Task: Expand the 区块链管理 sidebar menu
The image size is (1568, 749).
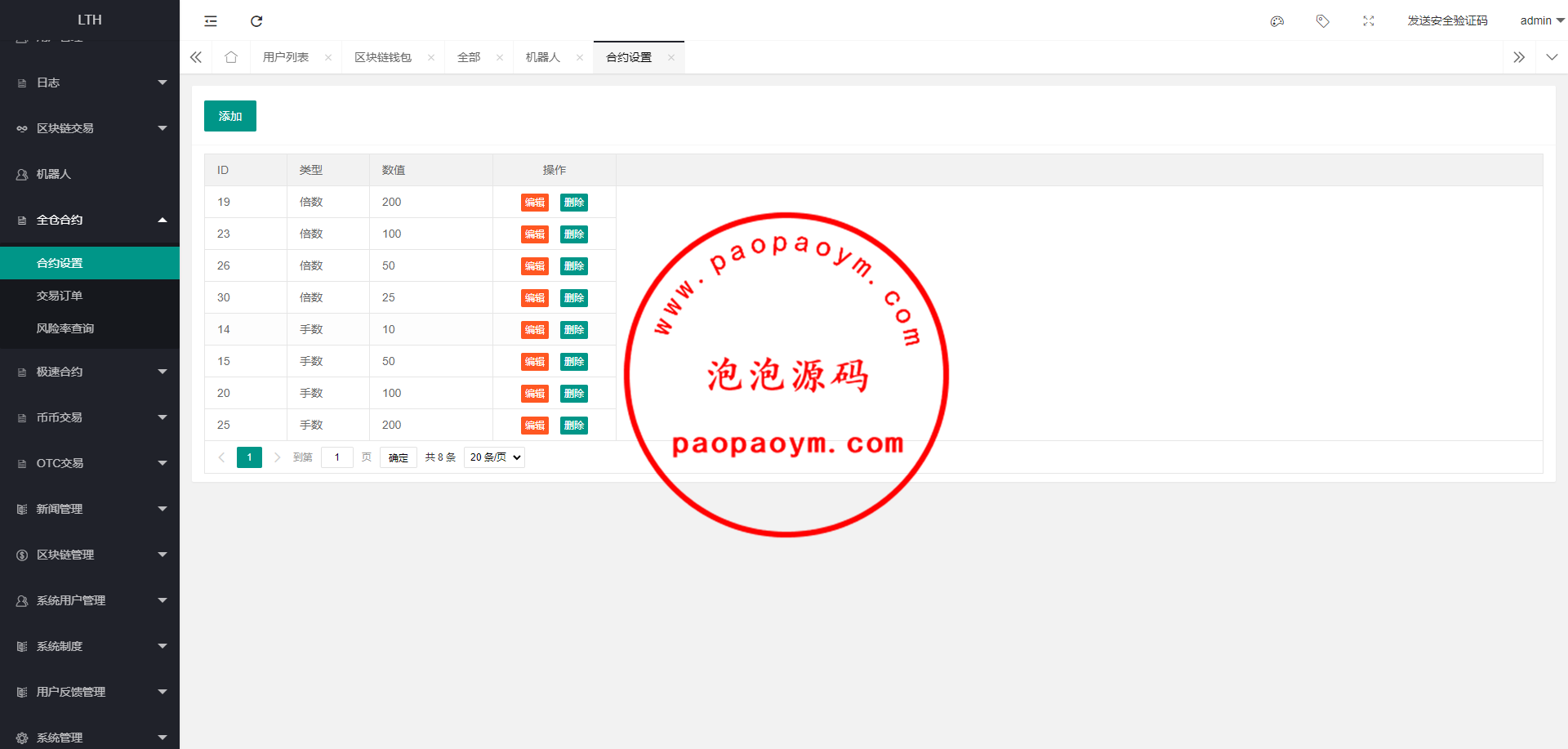Action: click(90, 555)
